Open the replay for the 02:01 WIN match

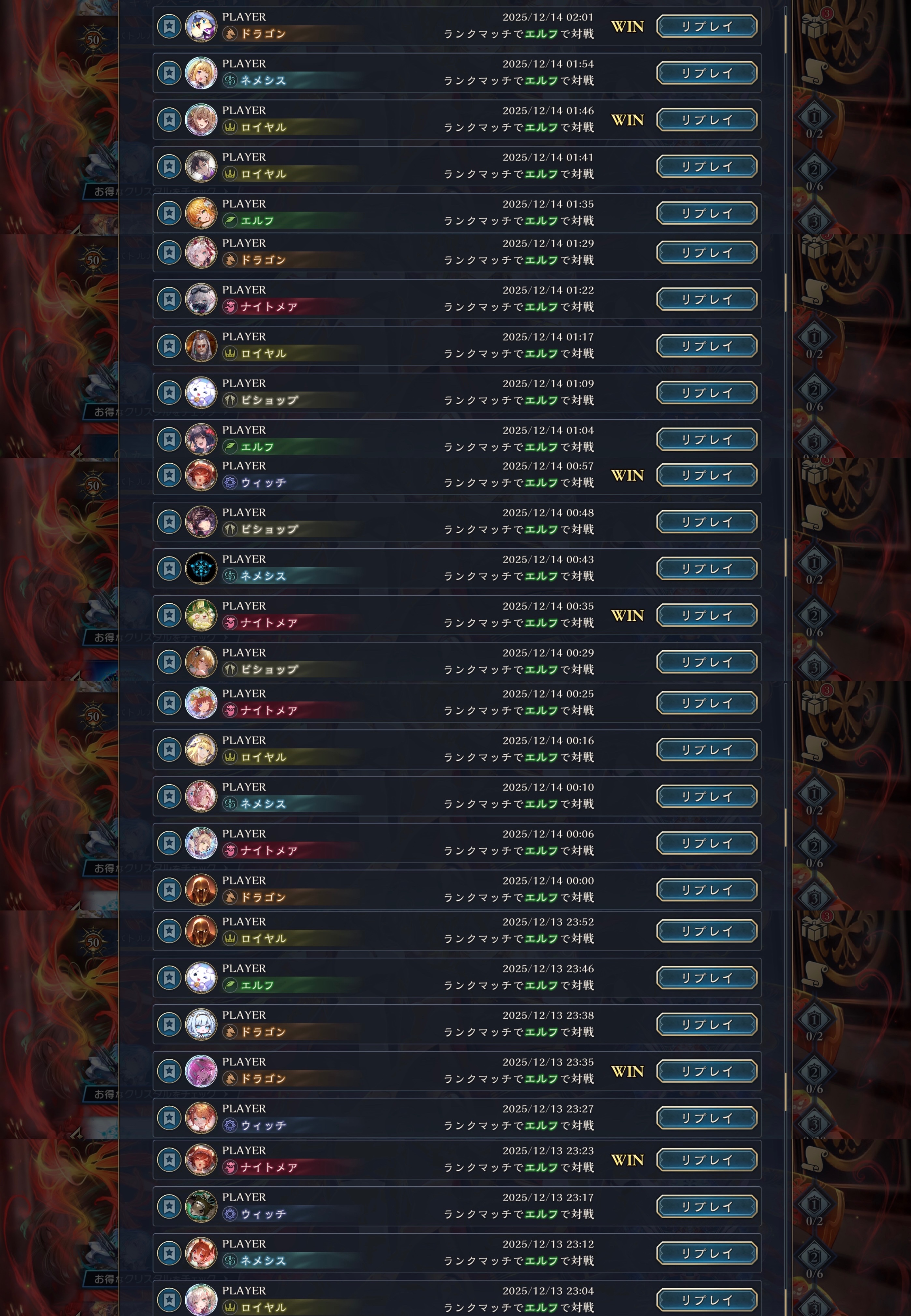tap(707, 26)
